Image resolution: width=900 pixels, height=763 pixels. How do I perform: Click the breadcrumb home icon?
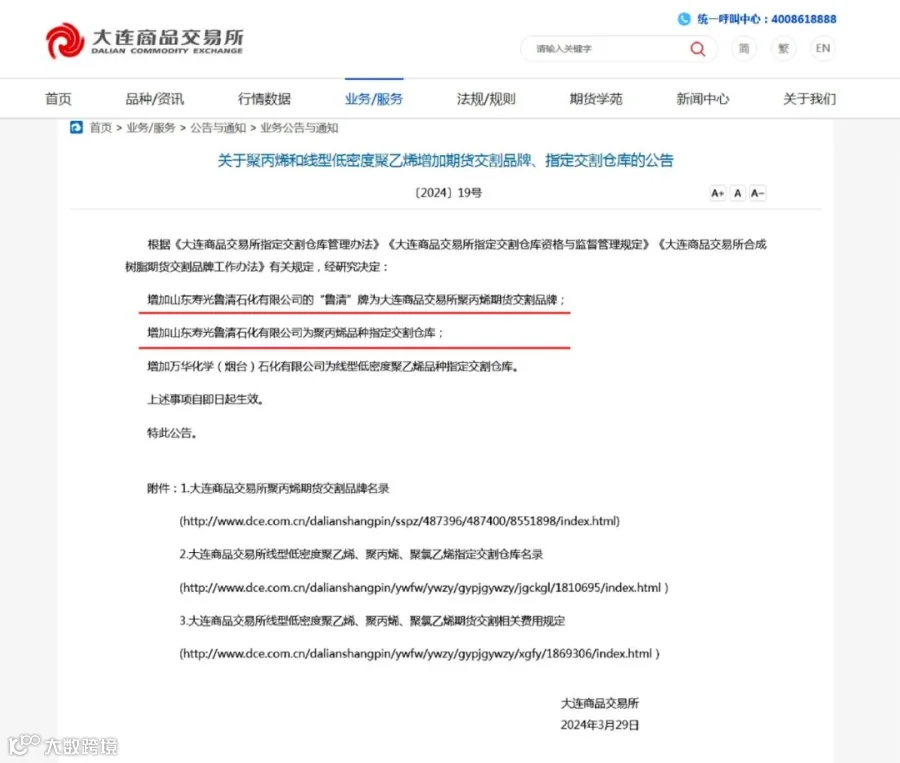point(76,127)
